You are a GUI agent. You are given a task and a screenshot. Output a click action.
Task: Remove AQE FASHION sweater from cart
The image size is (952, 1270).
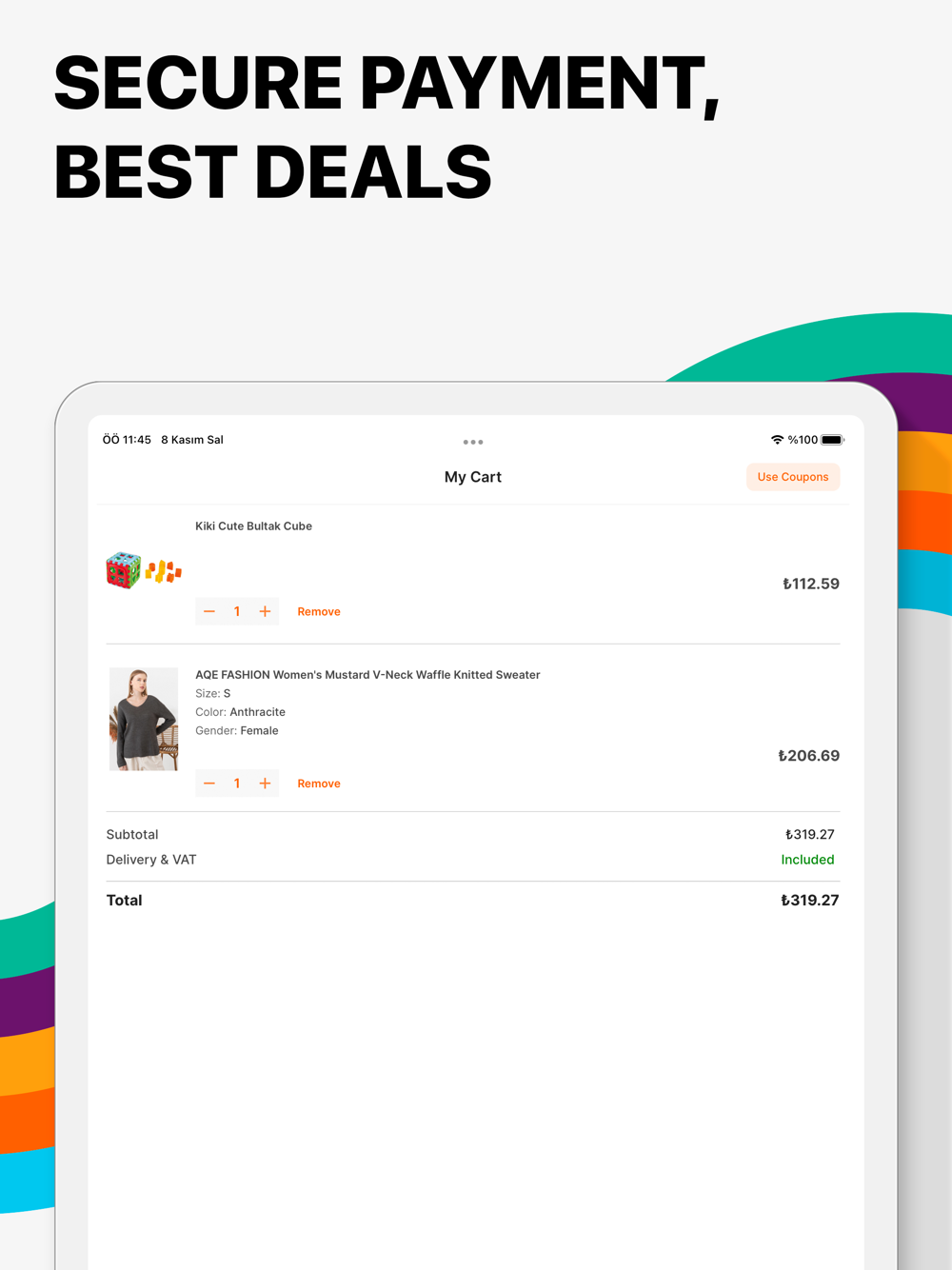(319, 784)
